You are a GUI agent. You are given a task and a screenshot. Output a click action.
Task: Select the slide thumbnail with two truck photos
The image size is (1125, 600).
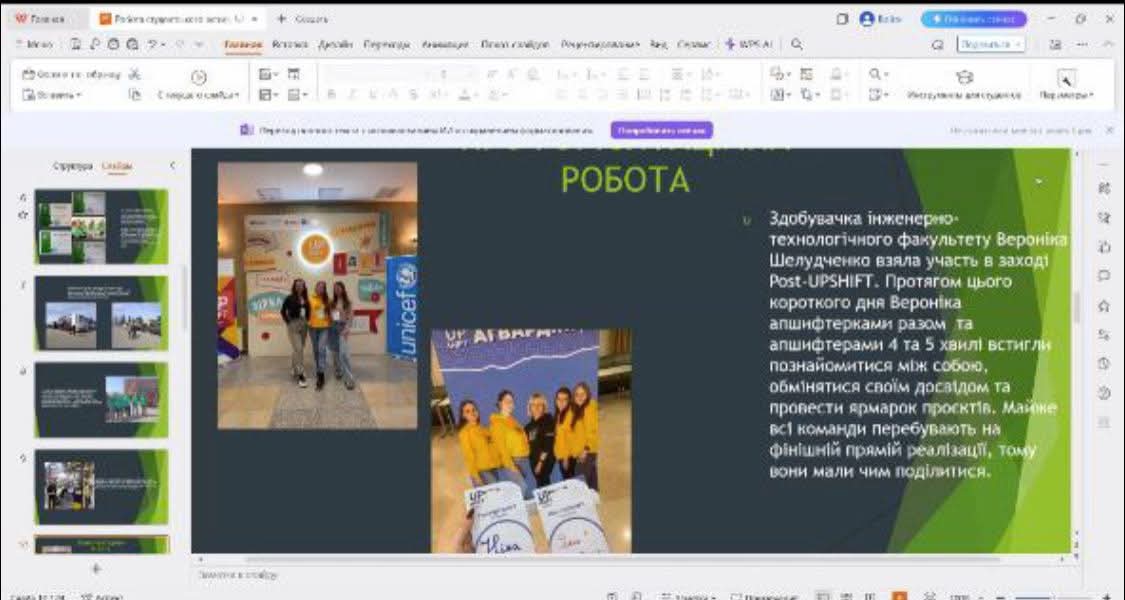101,313
